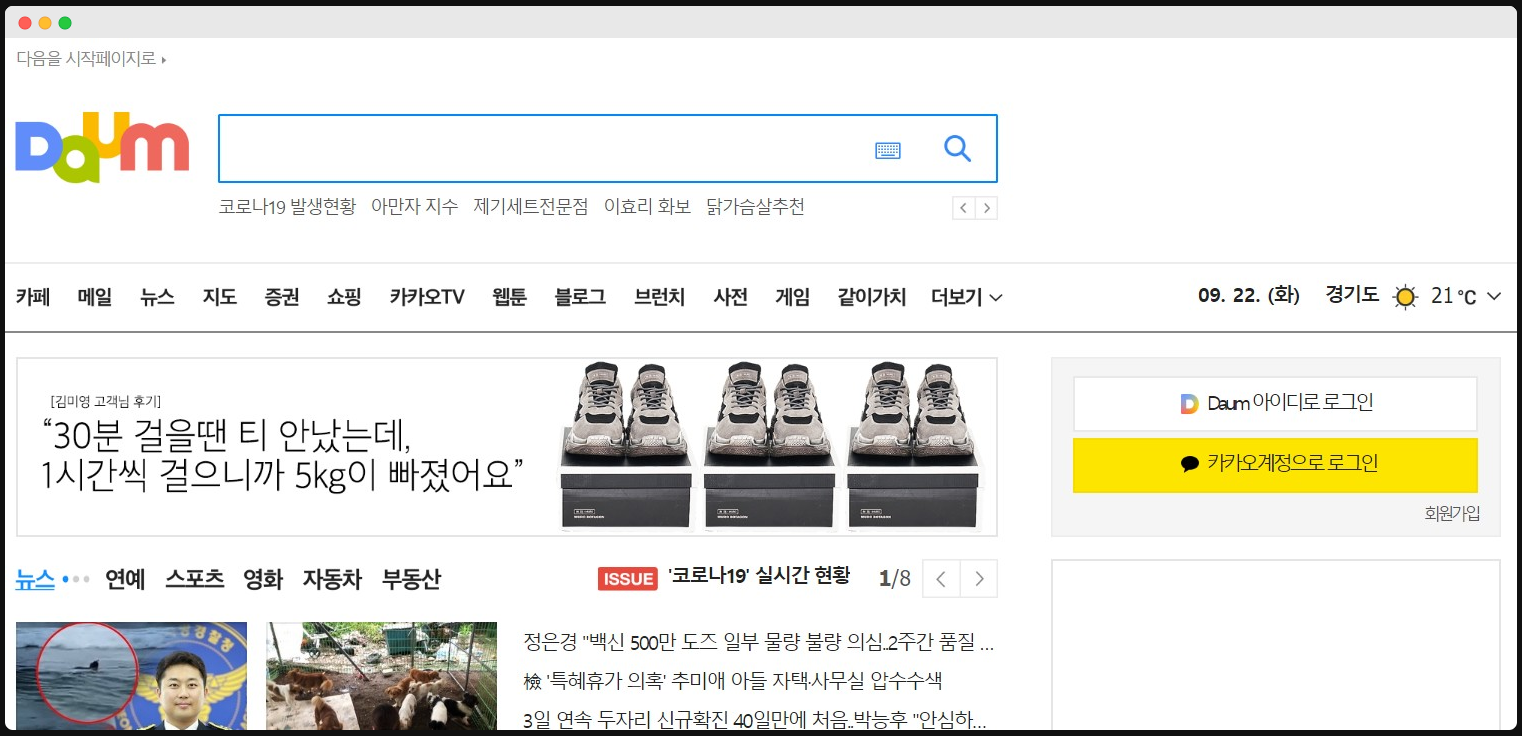Image resolution: width=1522 pixels, height=736 pixels.
Task: Click suggested keyword 코로나19 발생현황
Action: coord(287,207)
